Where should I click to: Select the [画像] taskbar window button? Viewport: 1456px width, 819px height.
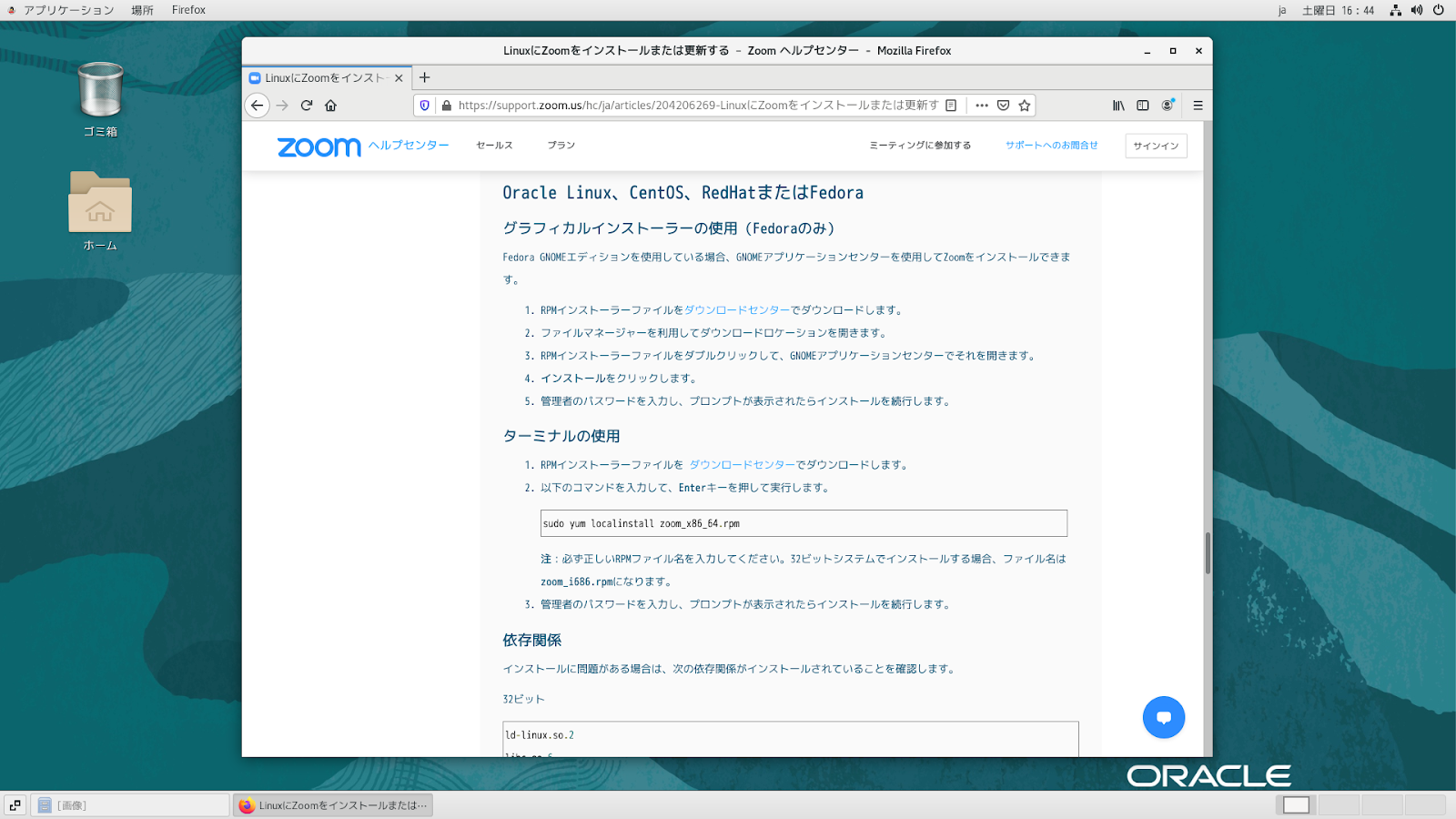(131, 805)
